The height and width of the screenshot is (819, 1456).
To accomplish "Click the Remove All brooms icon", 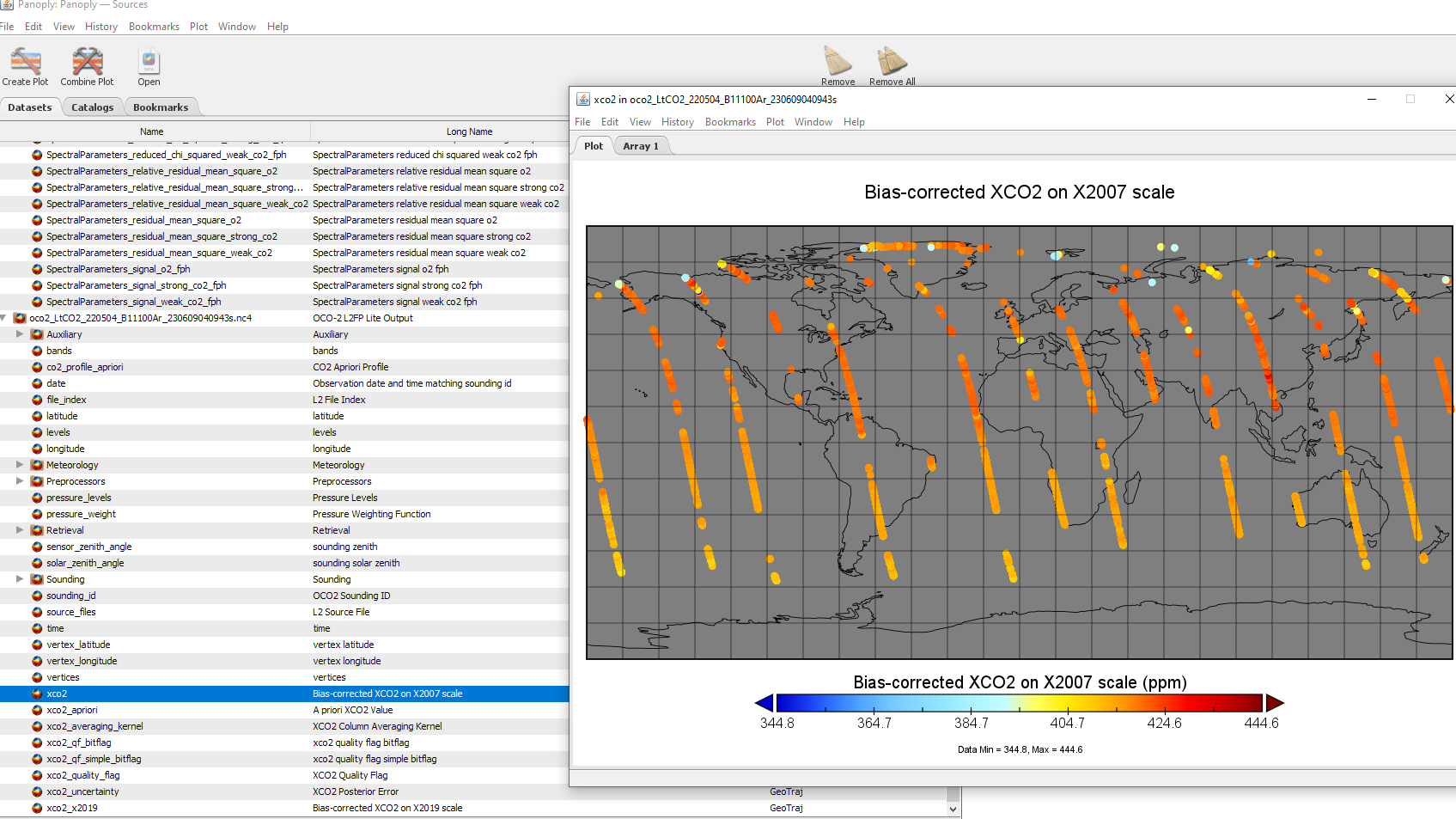I will click(x=892, y=60).
